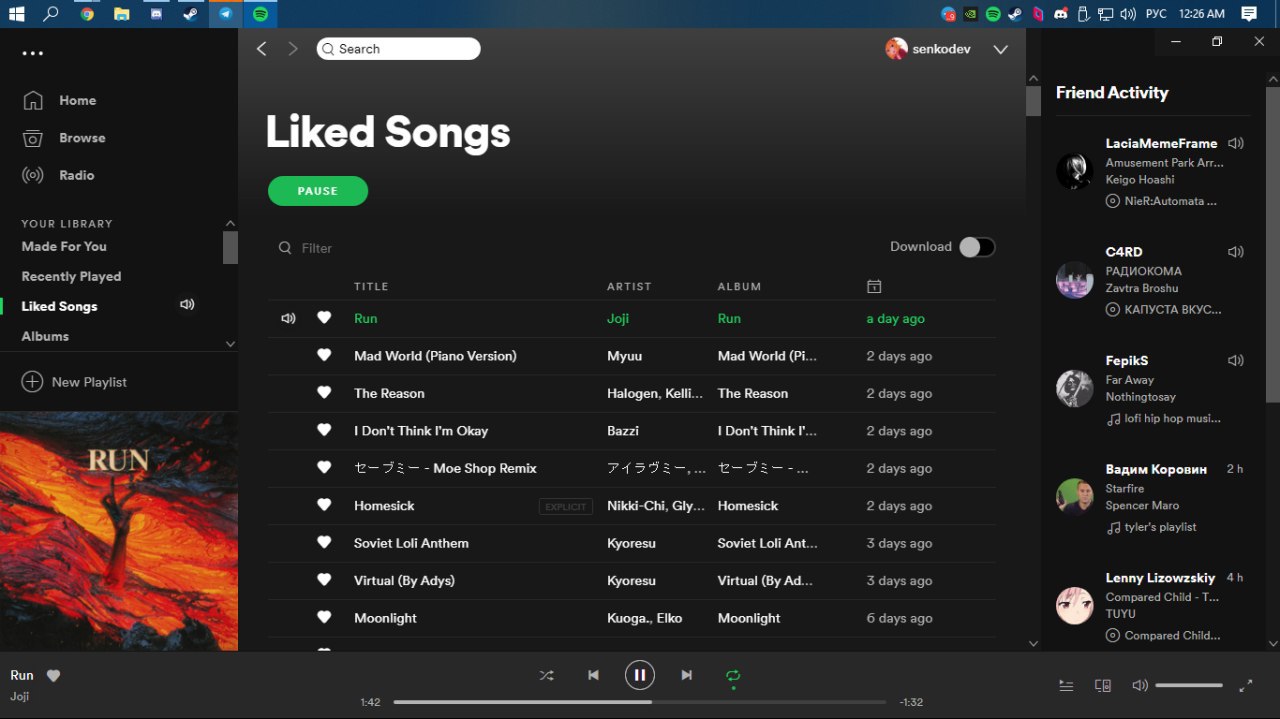
Task: Open Steam from taskbar
Action: point(189,14)
